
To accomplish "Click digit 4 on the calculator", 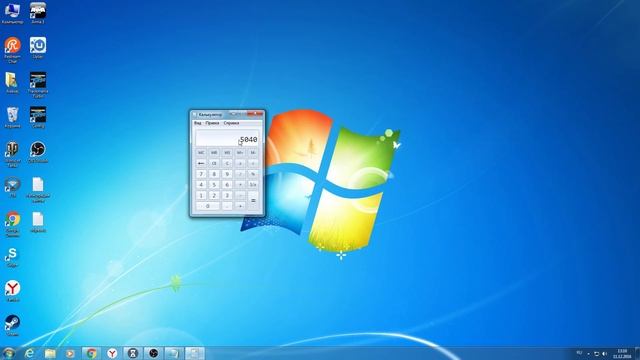I will point(201,184).
